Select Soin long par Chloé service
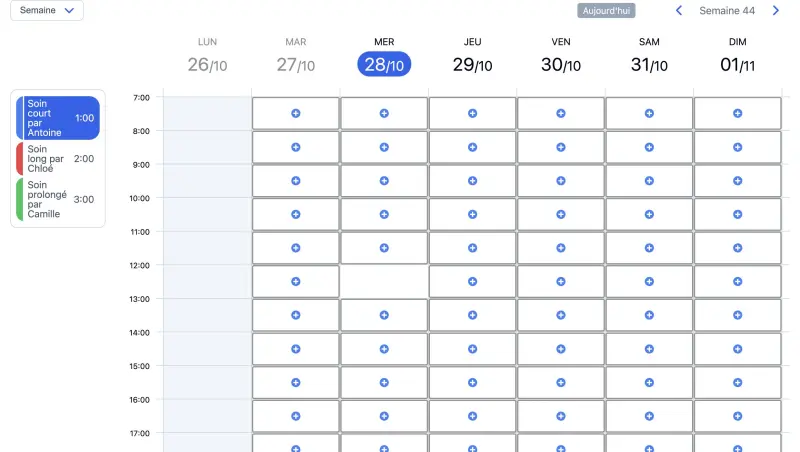The width and height of the screenshot is (800, 452). (58, 159)
